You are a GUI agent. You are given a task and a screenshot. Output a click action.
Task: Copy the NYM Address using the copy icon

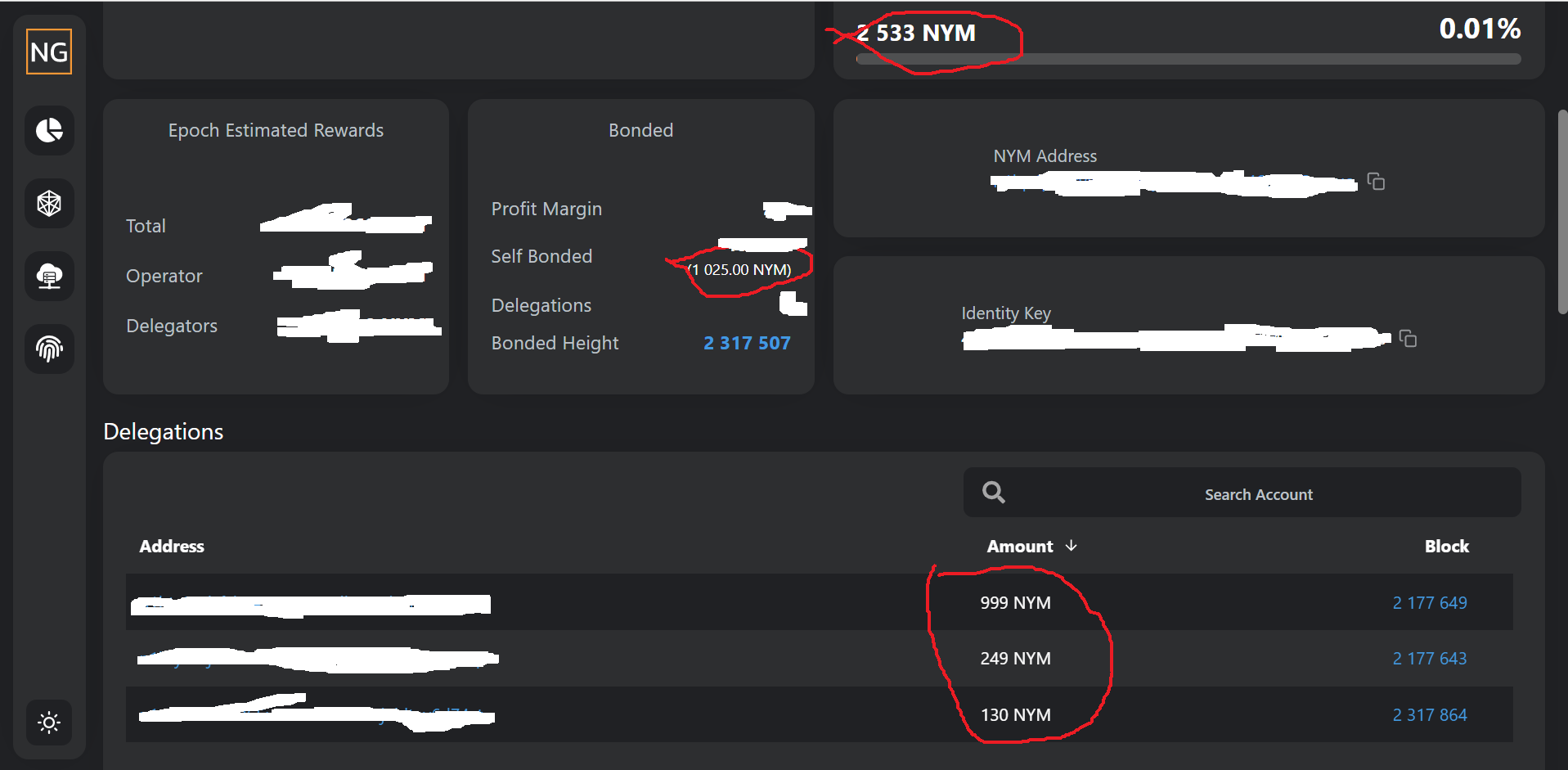[1377, 182]
